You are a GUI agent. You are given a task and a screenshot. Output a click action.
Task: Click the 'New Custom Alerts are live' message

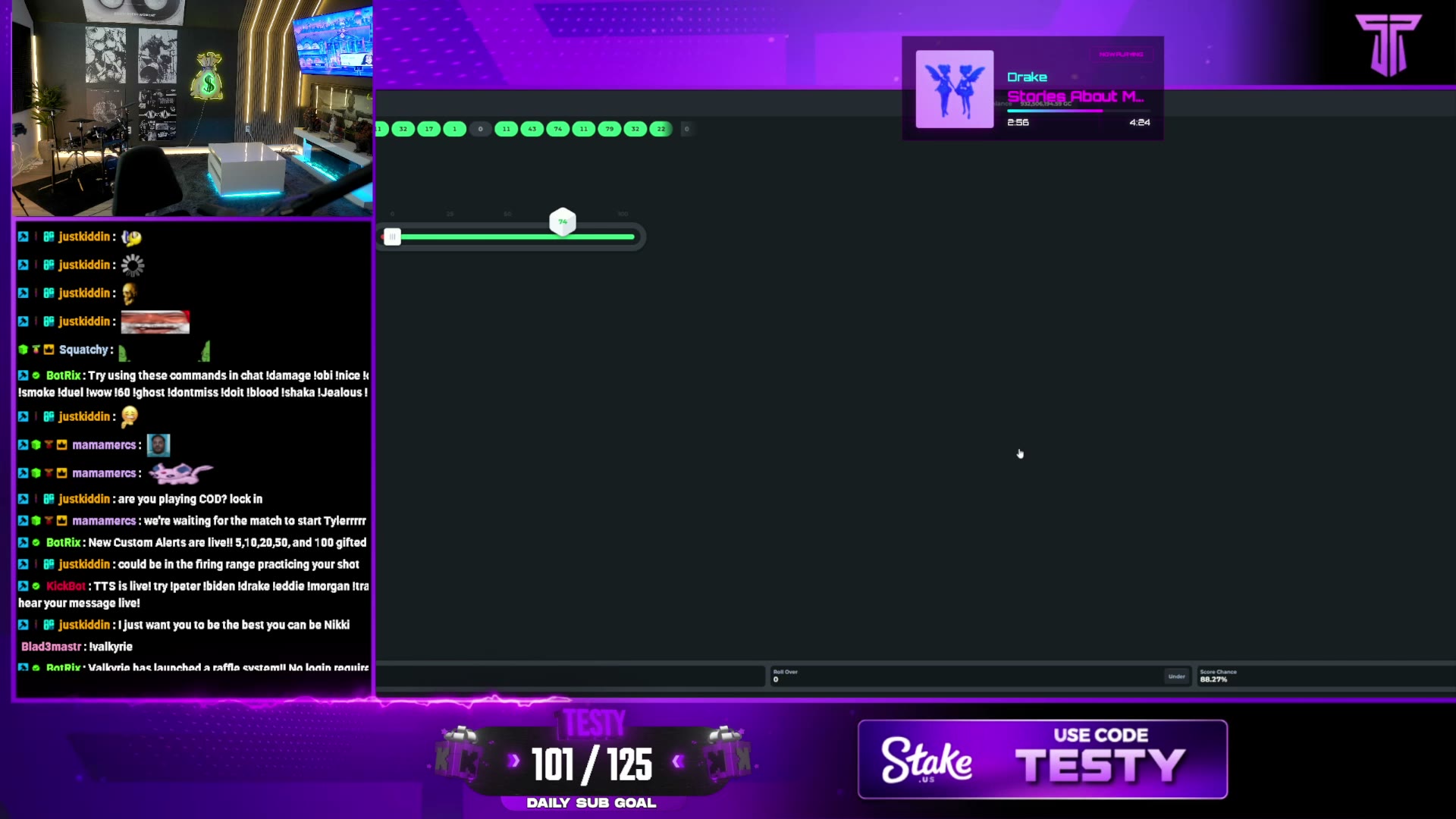point(227,543)
